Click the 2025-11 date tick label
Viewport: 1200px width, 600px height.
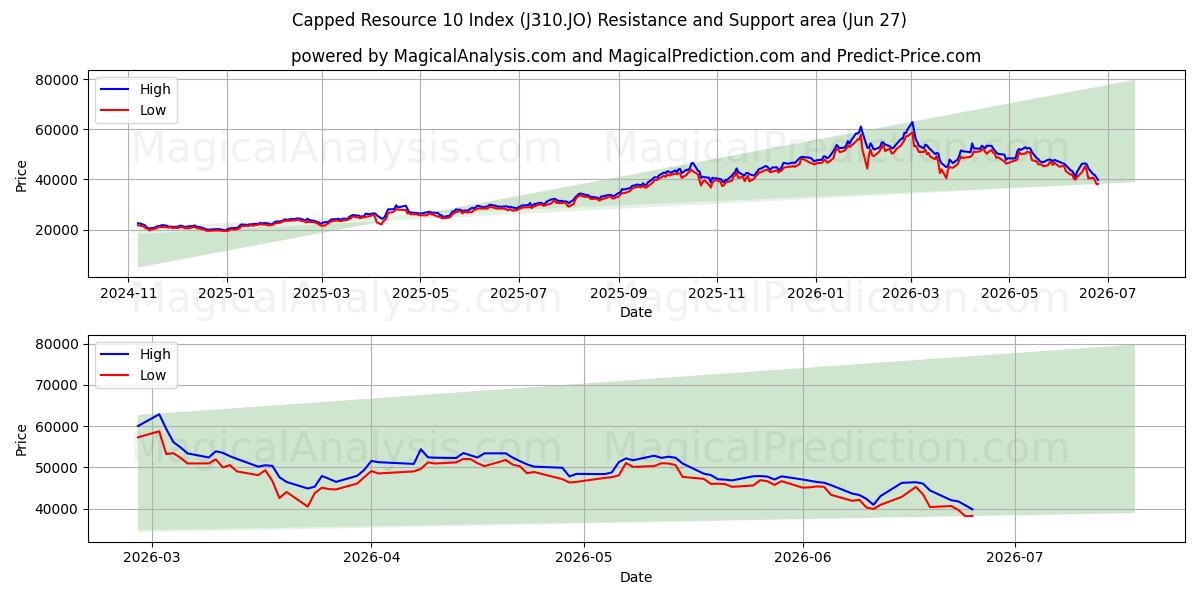pyautogui.click(x=716, y=294)
